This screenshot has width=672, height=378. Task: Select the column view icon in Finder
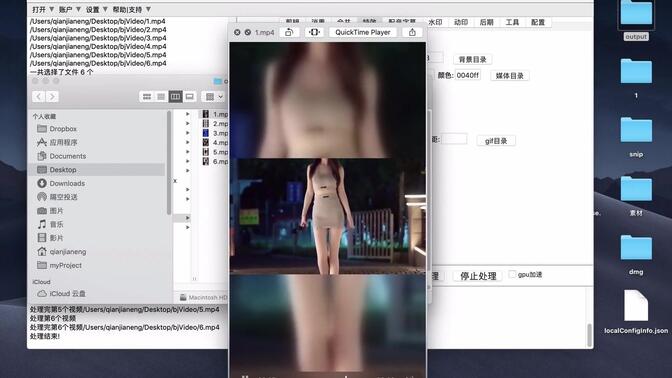tap(175, 96)
